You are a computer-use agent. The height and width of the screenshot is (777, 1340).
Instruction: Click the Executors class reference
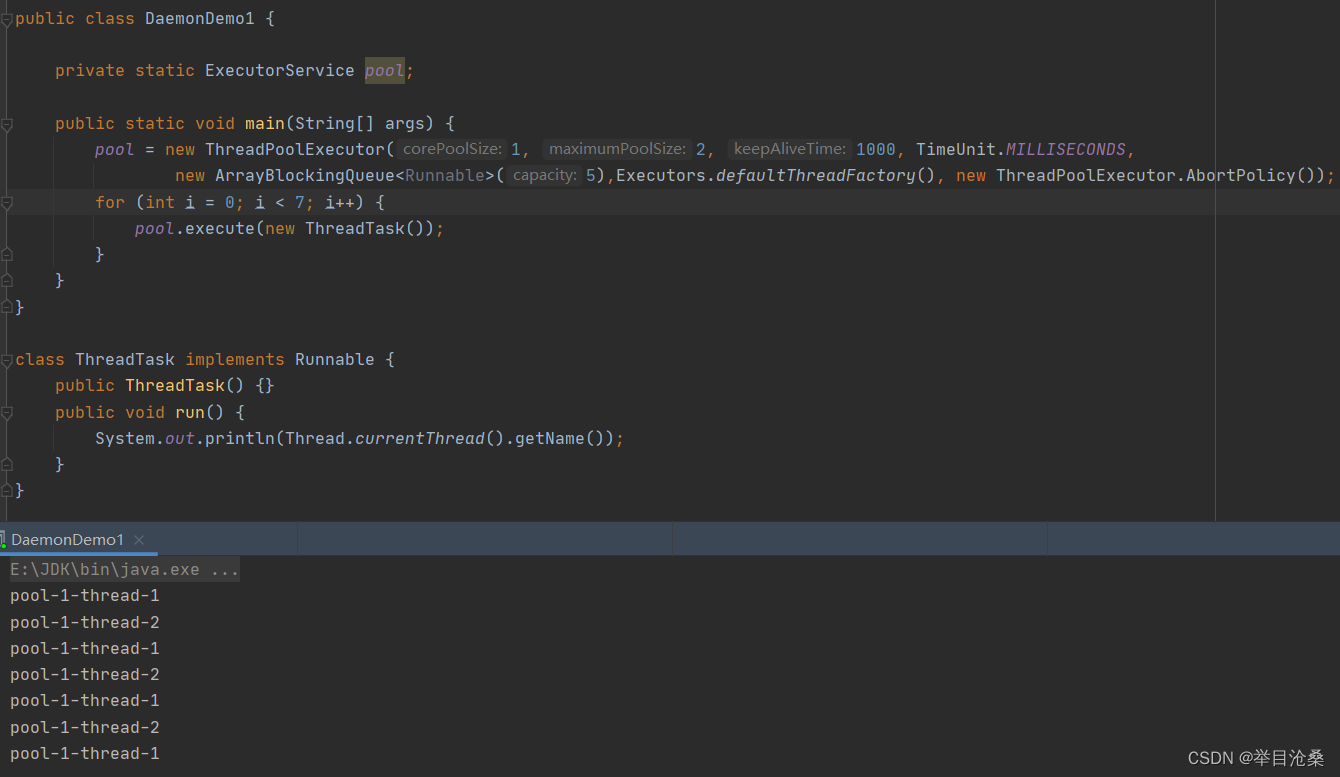coord(661,176)
